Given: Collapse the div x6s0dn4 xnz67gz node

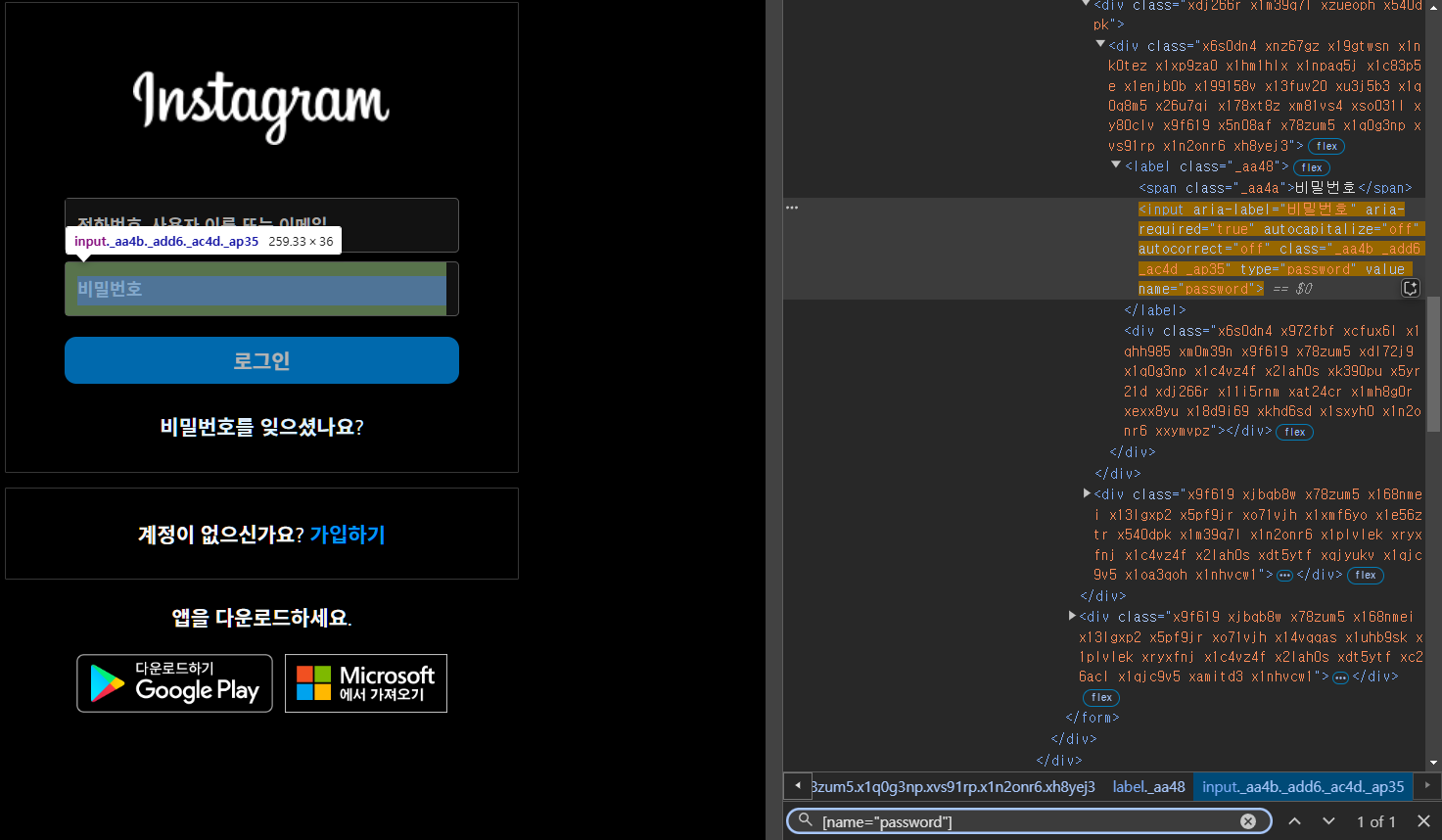Looking at the screenshot, I should click(1100, 44).
